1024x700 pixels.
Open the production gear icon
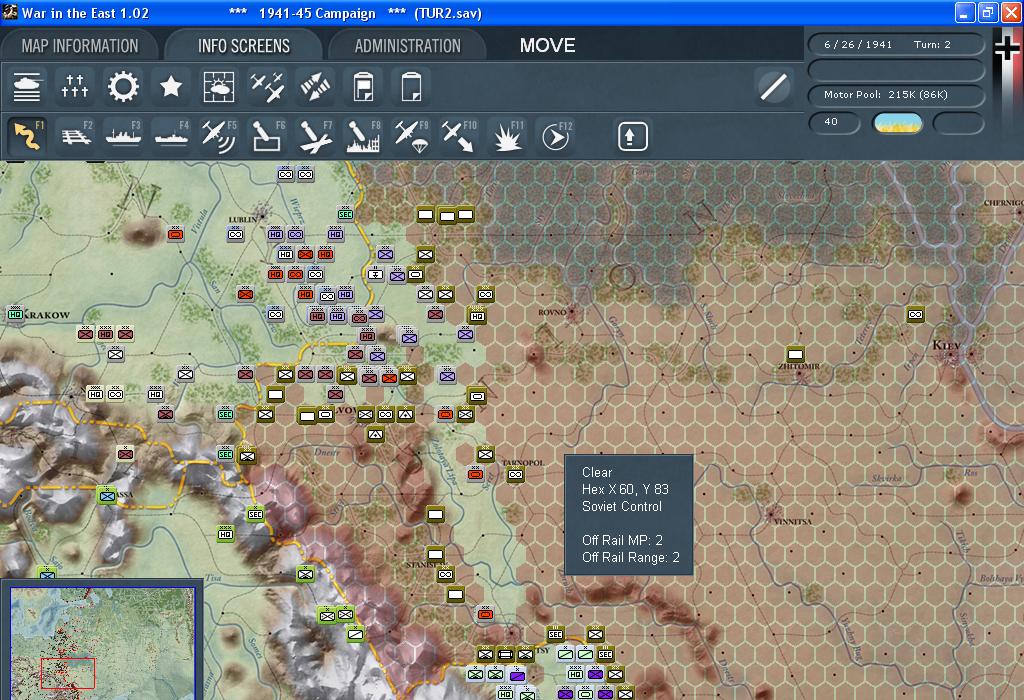(x=123, y=86)
